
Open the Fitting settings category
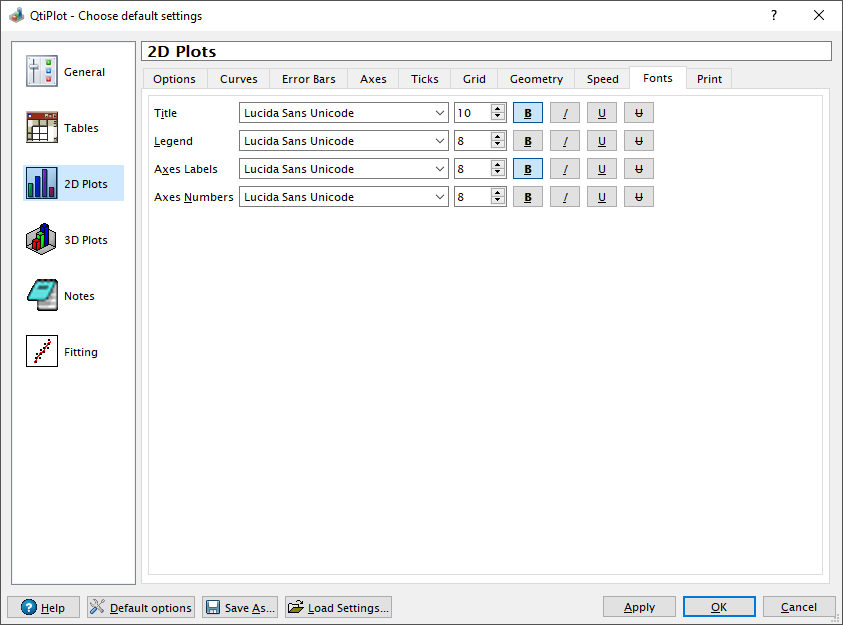(x=42, y=352)
